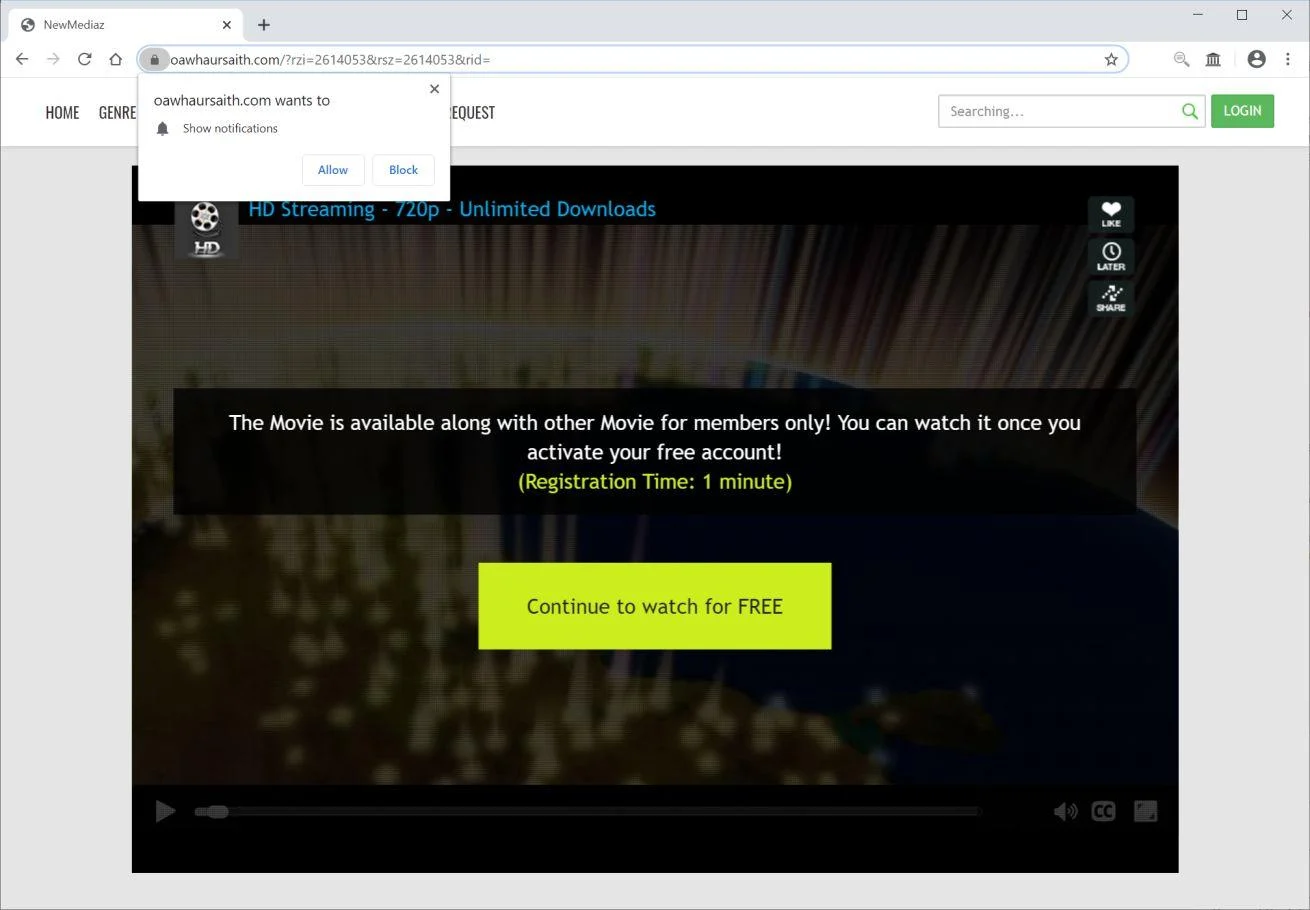Click the video progress bar
This screenshot has width=1310, height=910.
point(588,811)
